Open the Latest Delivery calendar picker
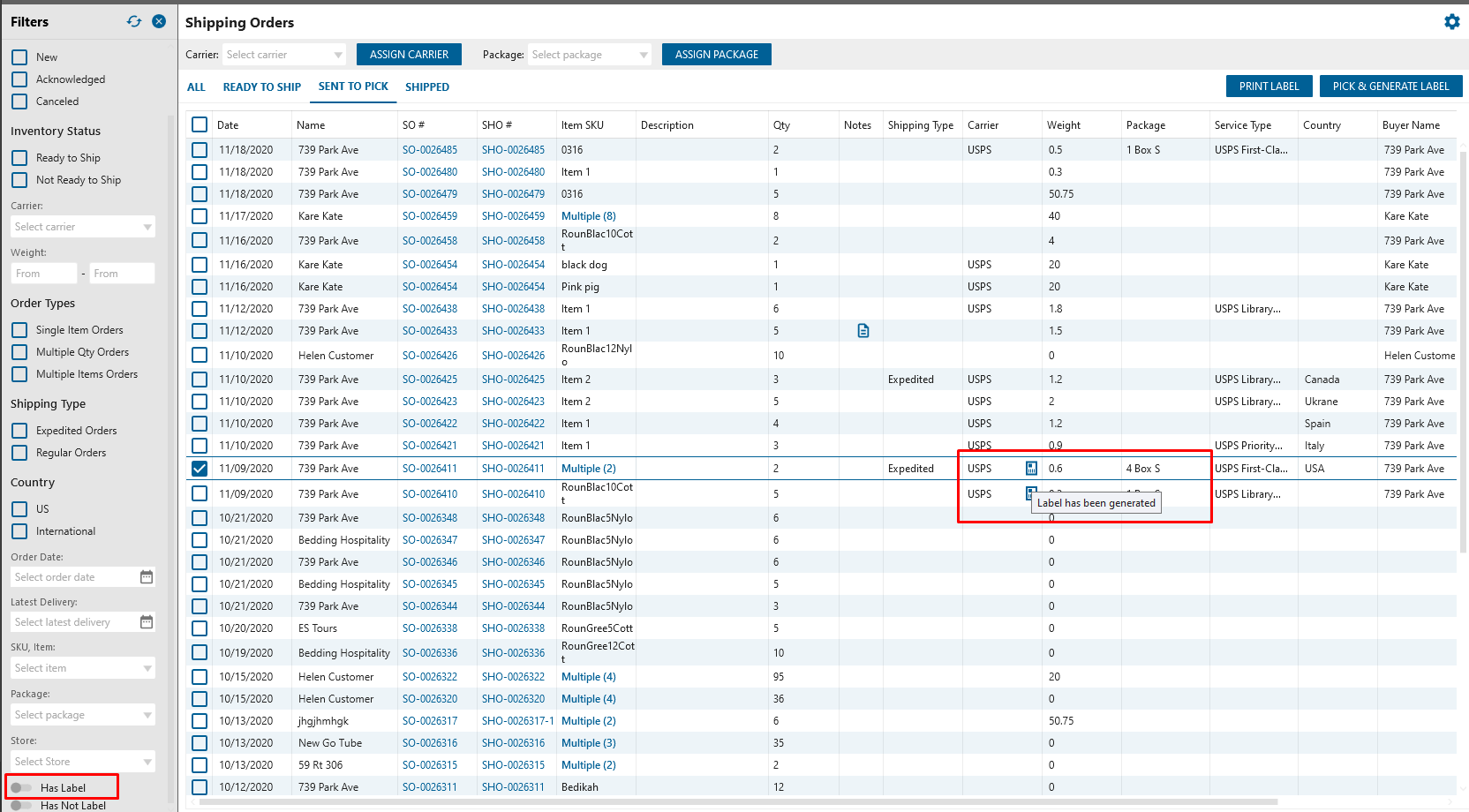The image size is (1469, 812). (x=147, y=622)
